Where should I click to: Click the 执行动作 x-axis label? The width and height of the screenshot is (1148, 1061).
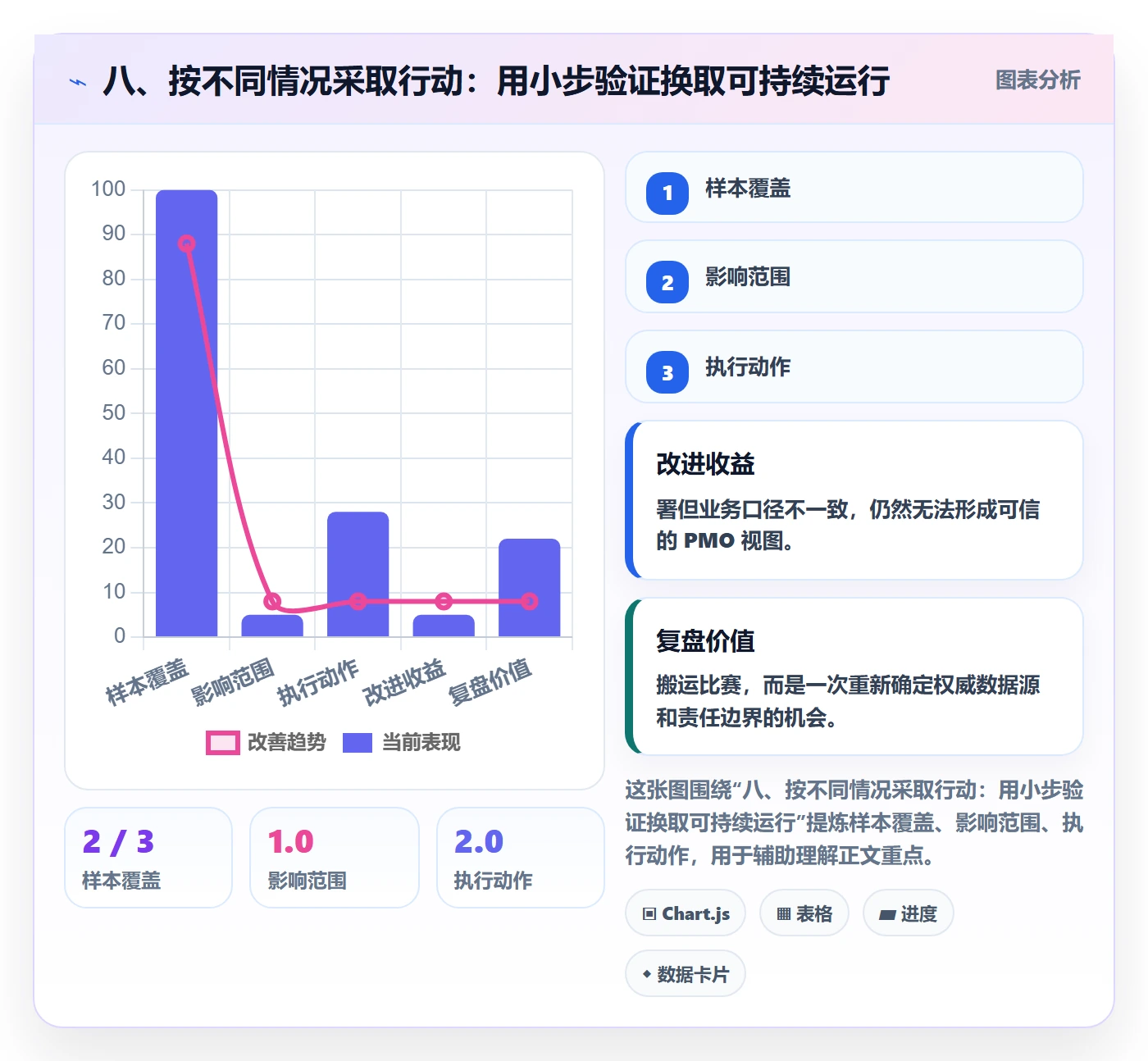pos(318,682)
